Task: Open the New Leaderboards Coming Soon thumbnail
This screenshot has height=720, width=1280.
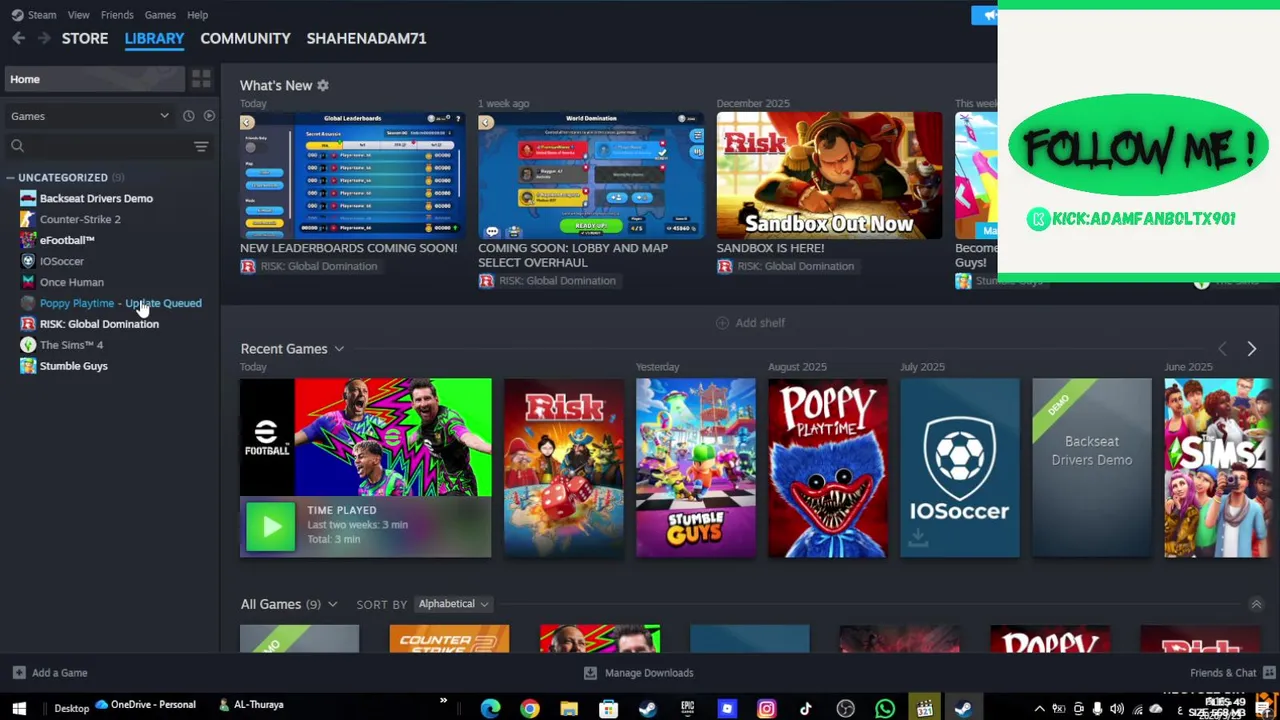Action: pos(352,175)
